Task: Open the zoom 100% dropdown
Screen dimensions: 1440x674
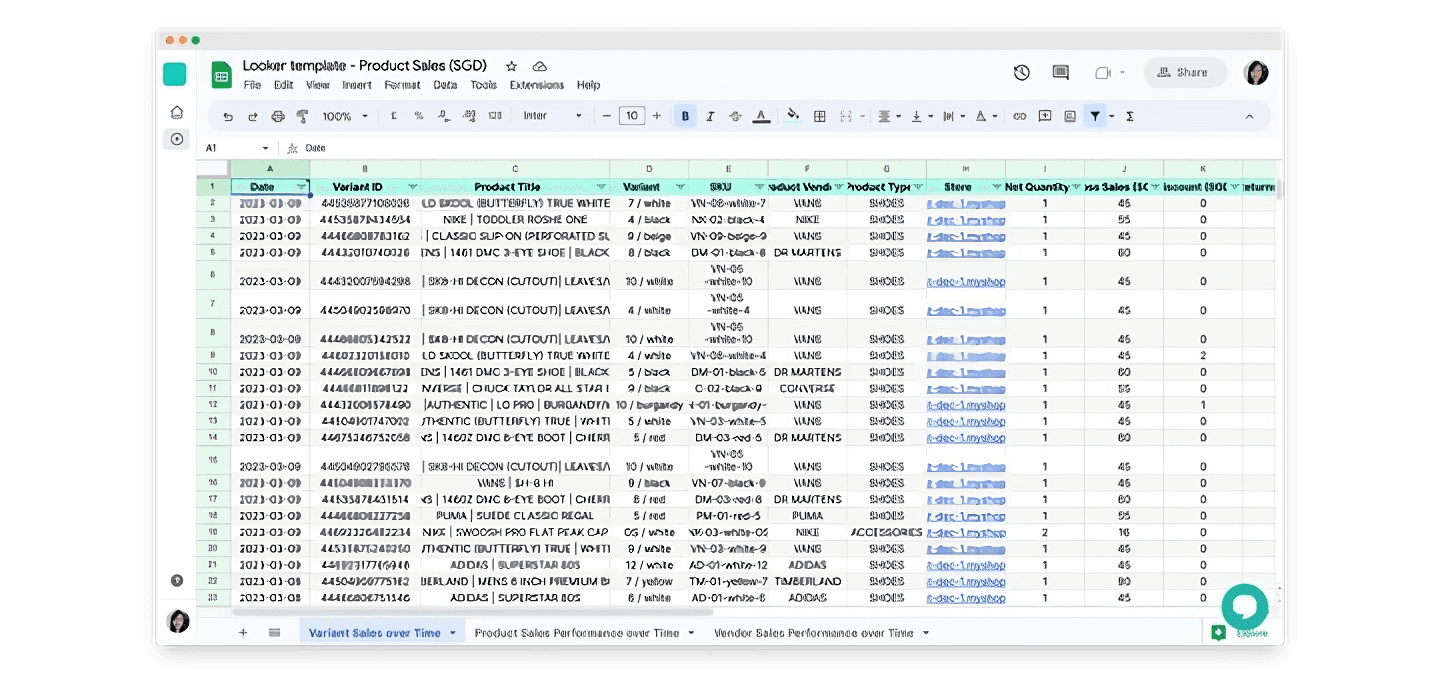Action: click(x=345, y=116)
